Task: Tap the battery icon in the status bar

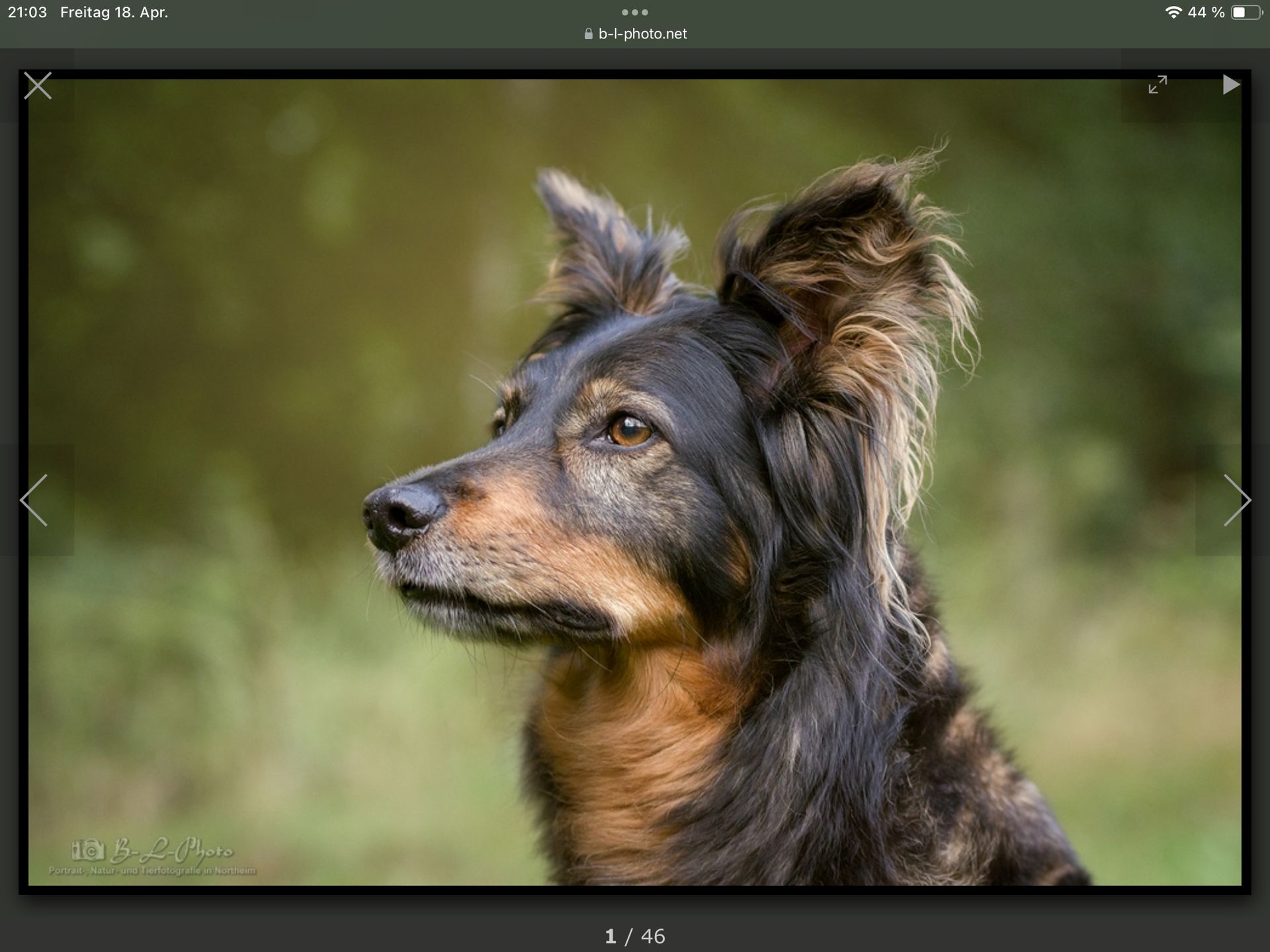Action: tap(1246, 13)
